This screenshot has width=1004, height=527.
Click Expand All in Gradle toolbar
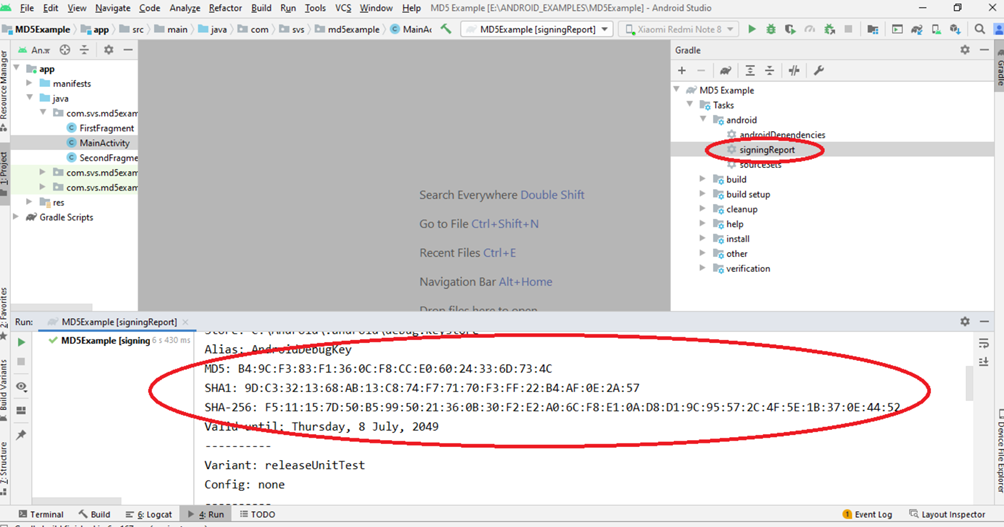[749, 71]
